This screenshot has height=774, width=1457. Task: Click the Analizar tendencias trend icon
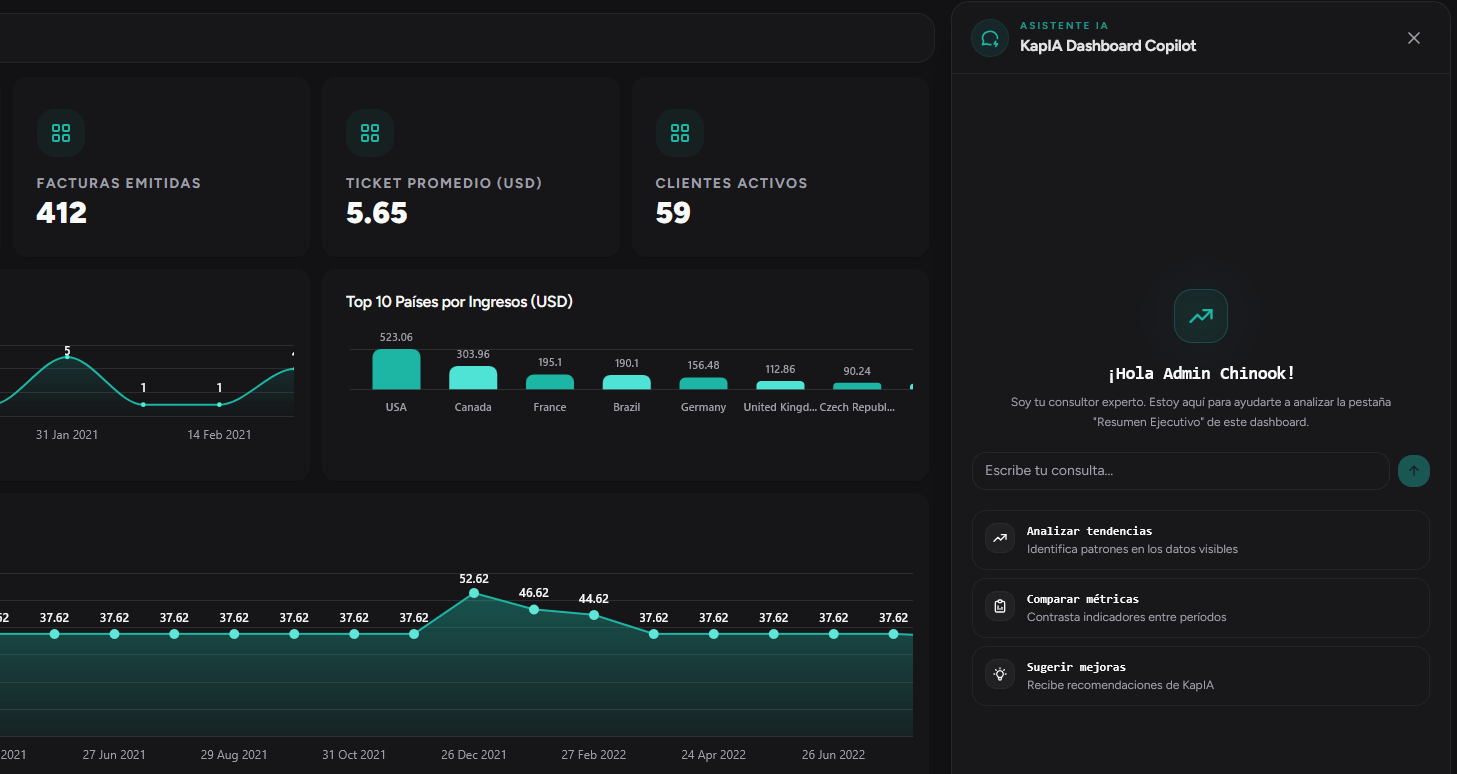click(x=999, y=538)
